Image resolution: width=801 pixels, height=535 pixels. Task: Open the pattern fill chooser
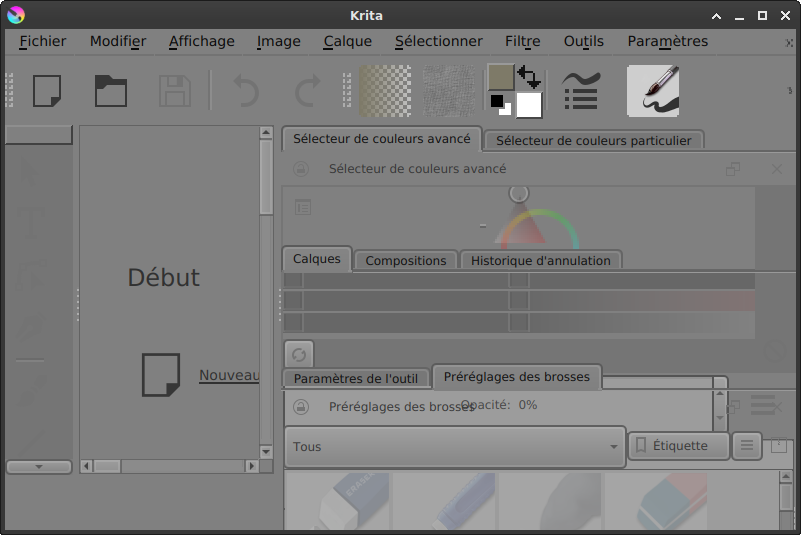(449, 91)
